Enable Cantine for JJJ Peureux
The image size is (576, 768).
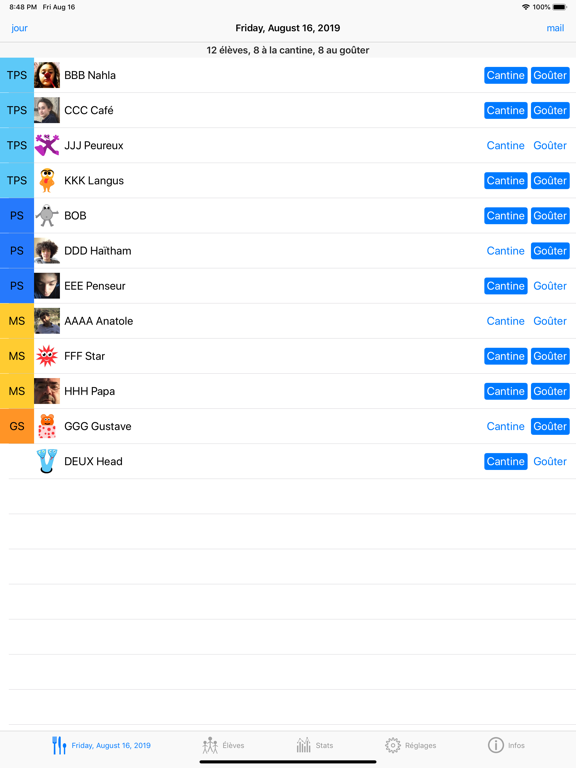pyautogui.click(x=505, y=145)
